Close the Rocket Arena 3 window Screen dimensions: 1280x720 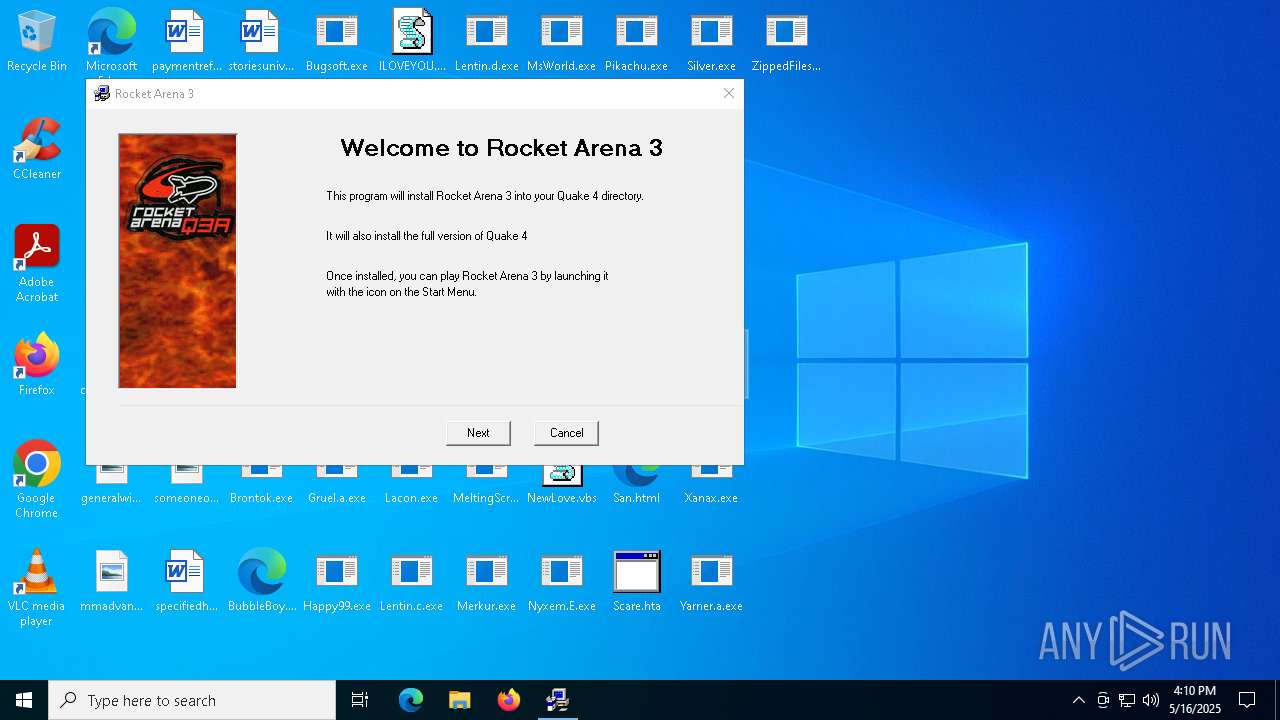[729, 93]
